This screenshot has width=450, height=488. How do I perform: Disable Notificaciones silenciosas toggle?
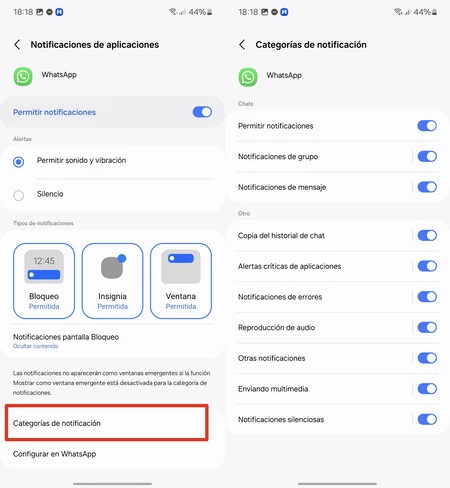point(427,419)
